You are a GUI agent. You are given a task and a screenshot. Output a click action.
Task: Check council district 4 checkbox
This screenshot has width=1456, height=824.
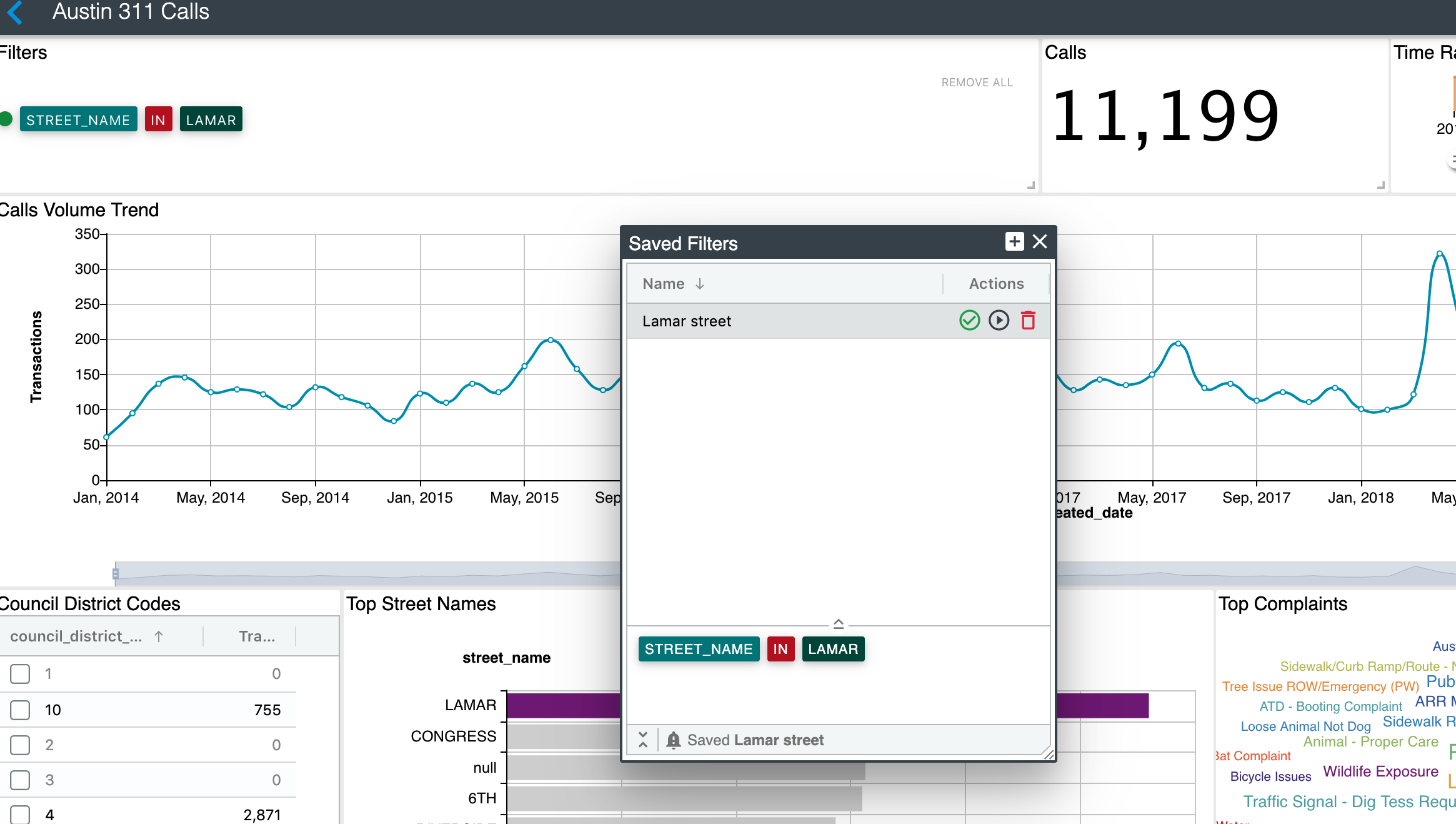coord(20,815)
